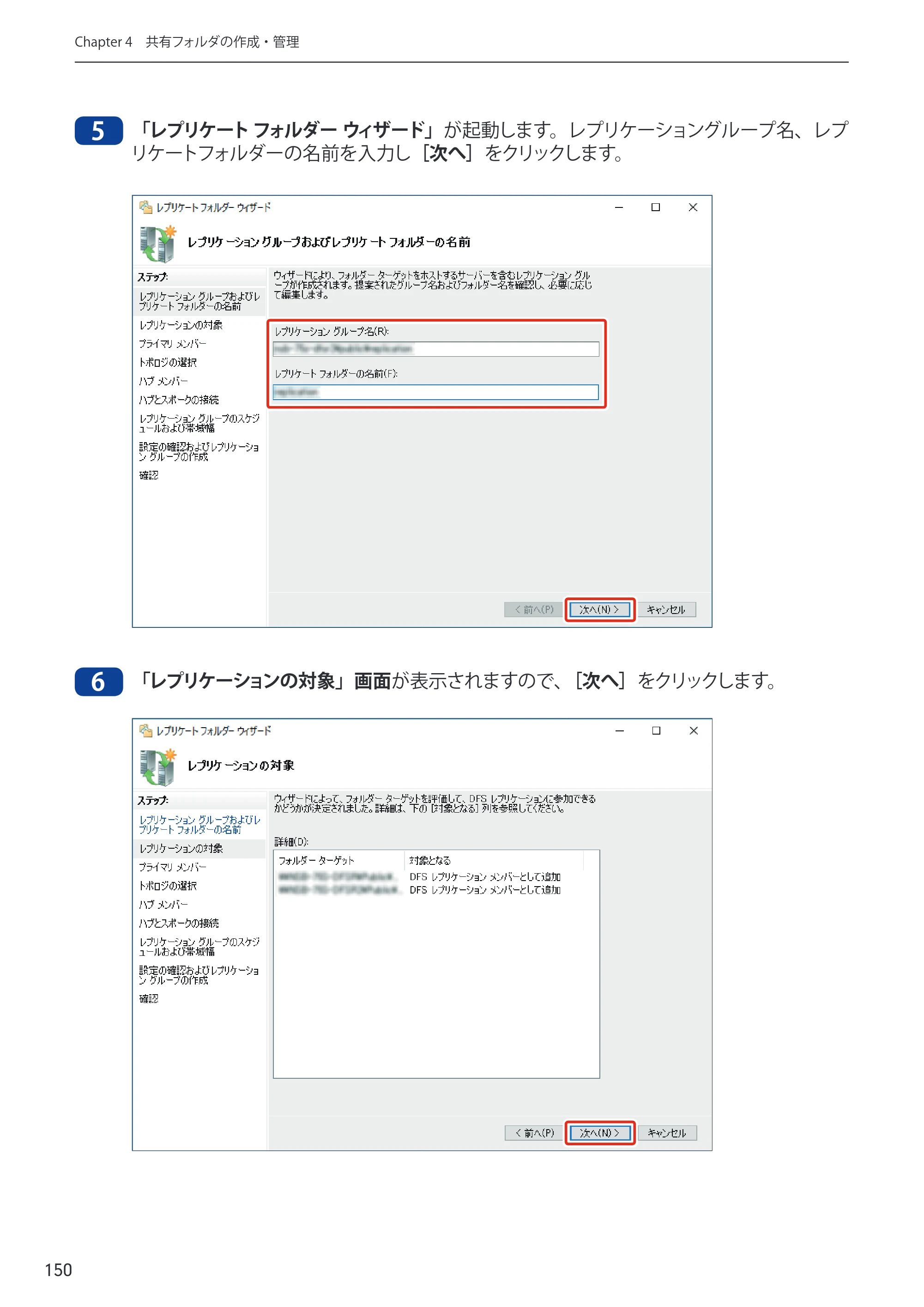Click disabled 前へ(P) in upper wizard window
The height and width of the screenshot is (1307, 924).
pyautogui.click(x=533, y=610)
